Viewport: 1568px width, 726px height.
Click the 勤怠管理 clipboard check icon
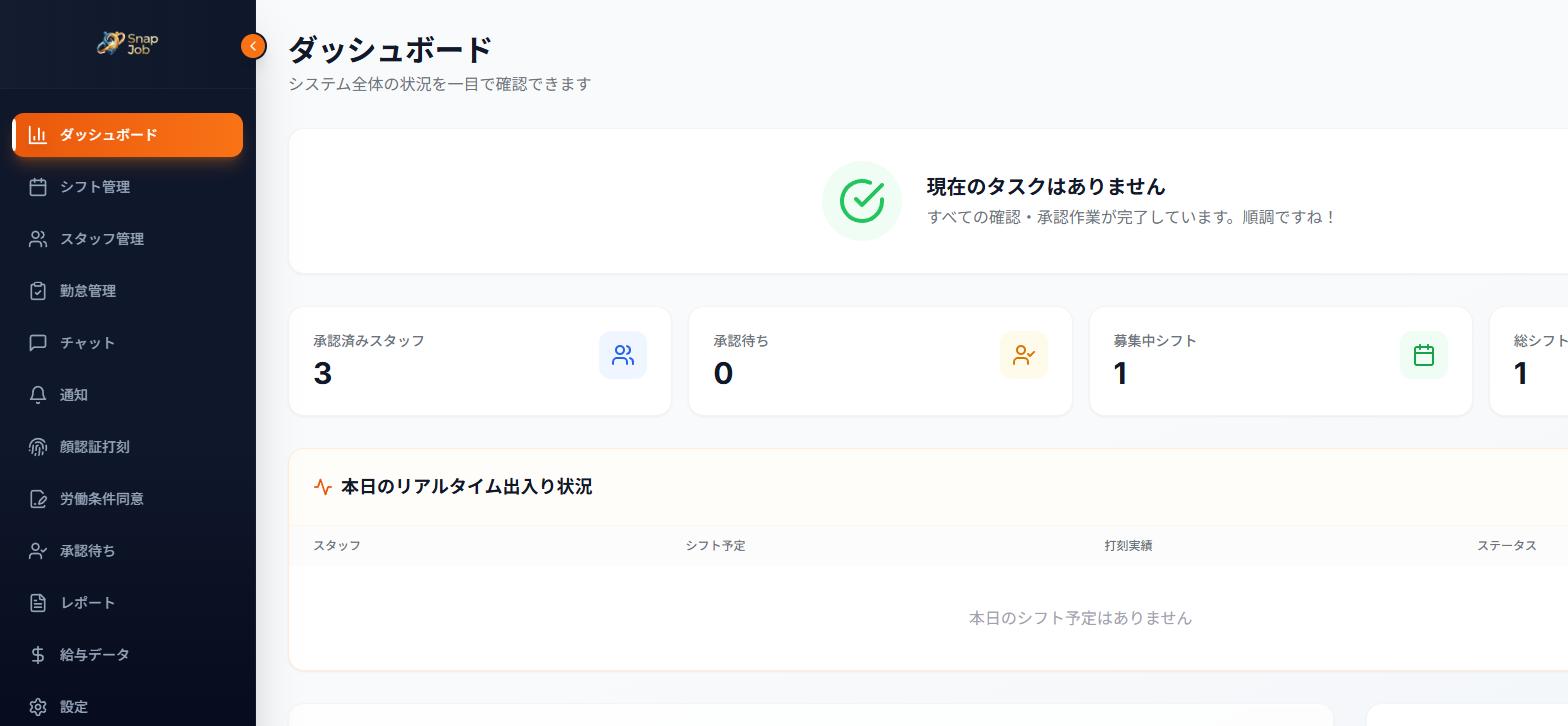[38, 291]
